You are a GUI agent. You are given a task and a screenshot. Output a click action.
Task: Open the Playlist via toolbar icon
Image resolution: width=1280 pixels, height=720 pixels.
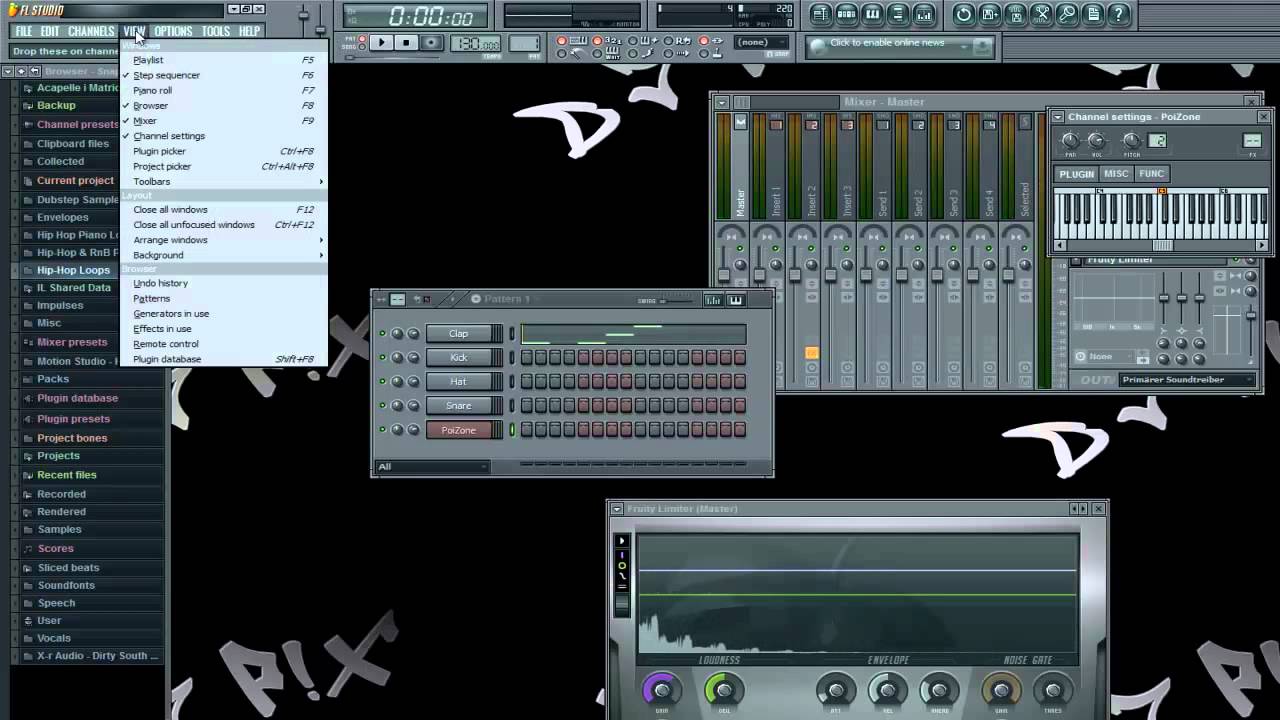[820, 14]
